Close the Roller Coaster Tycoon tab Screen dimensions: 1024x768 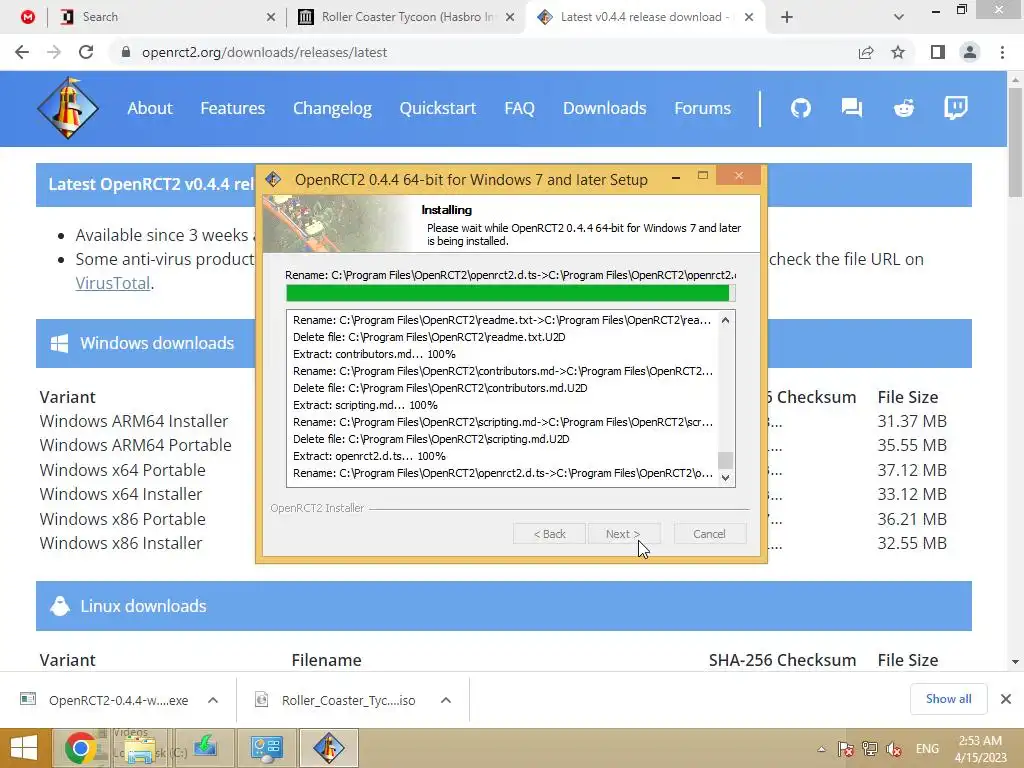coord(510,18)
